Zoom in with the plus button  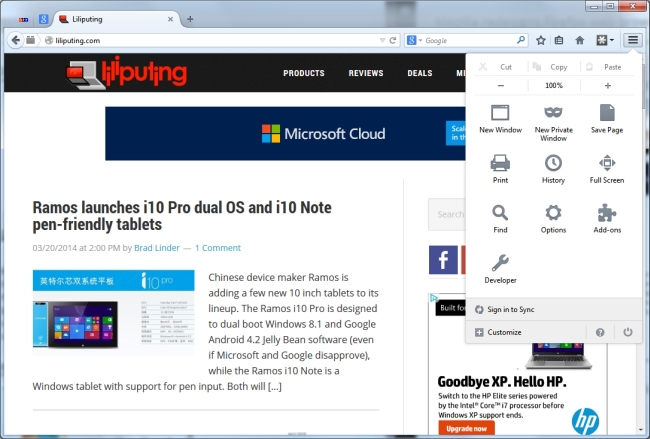coord(608,85)
